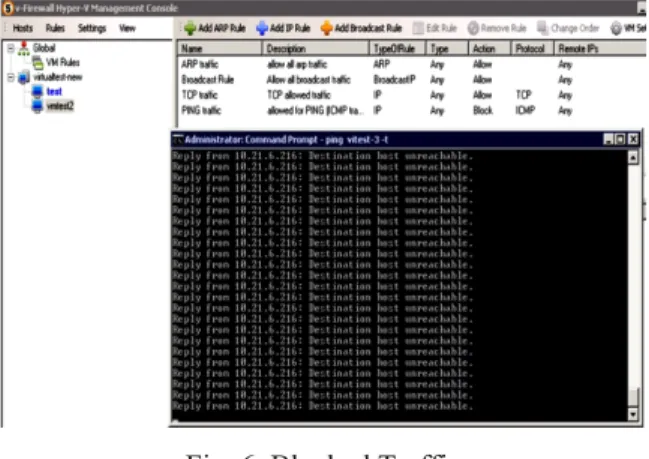649x459 pixels.
Task: Click the Change Order toolbar button
Action: [568, 28]
